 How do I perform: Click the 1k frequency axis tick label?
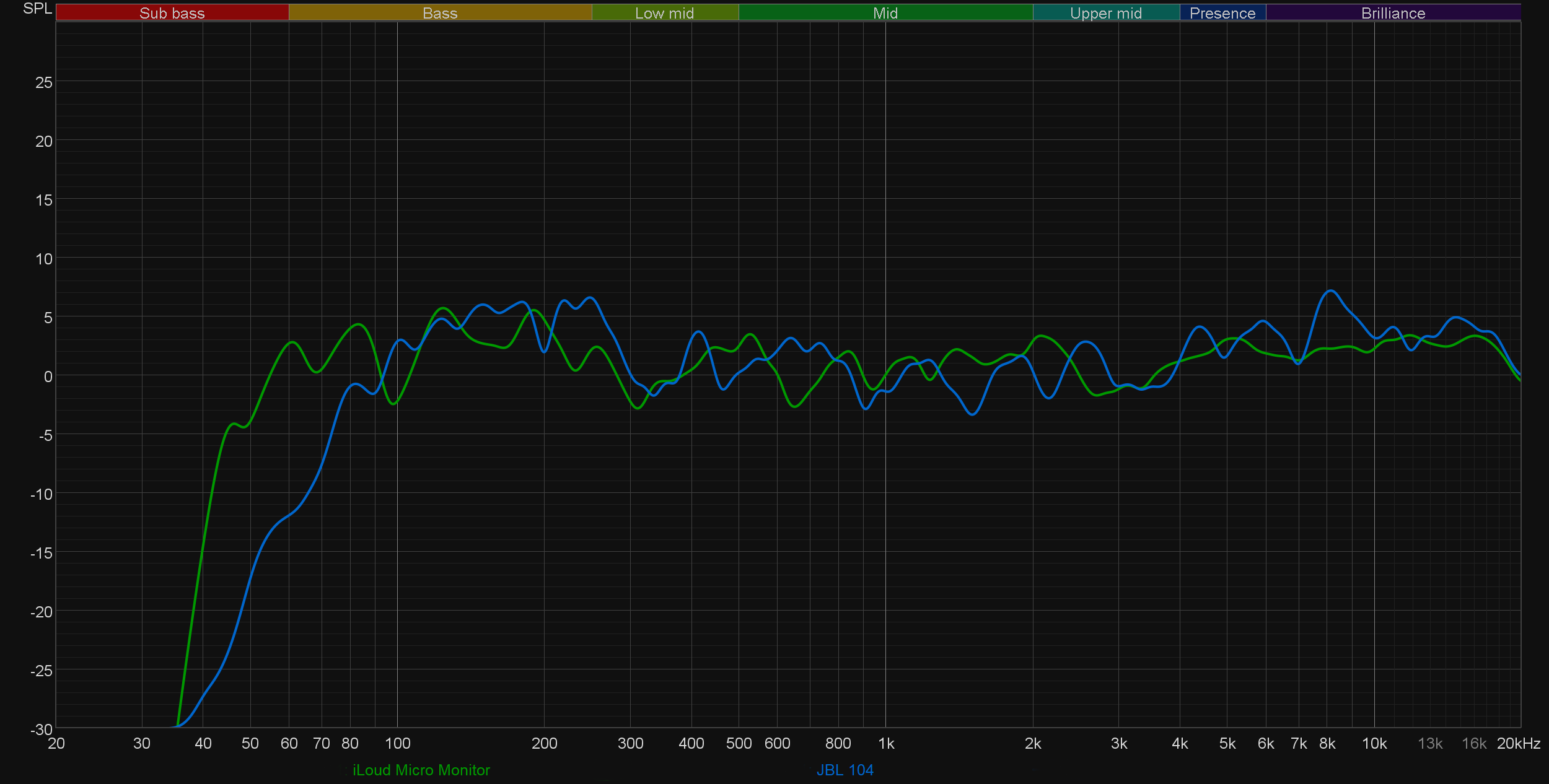point(886,743)
